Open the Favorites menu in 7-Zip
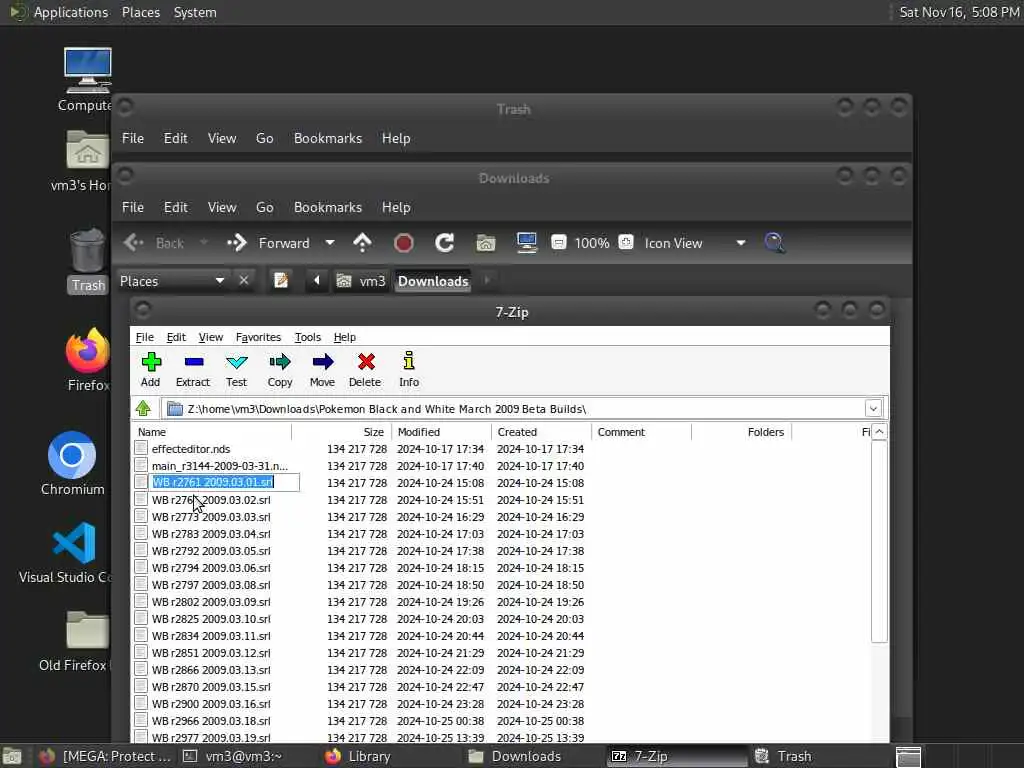Image resolution: width=1024 pixels, height=768 pixels. [x=258, y=337]
